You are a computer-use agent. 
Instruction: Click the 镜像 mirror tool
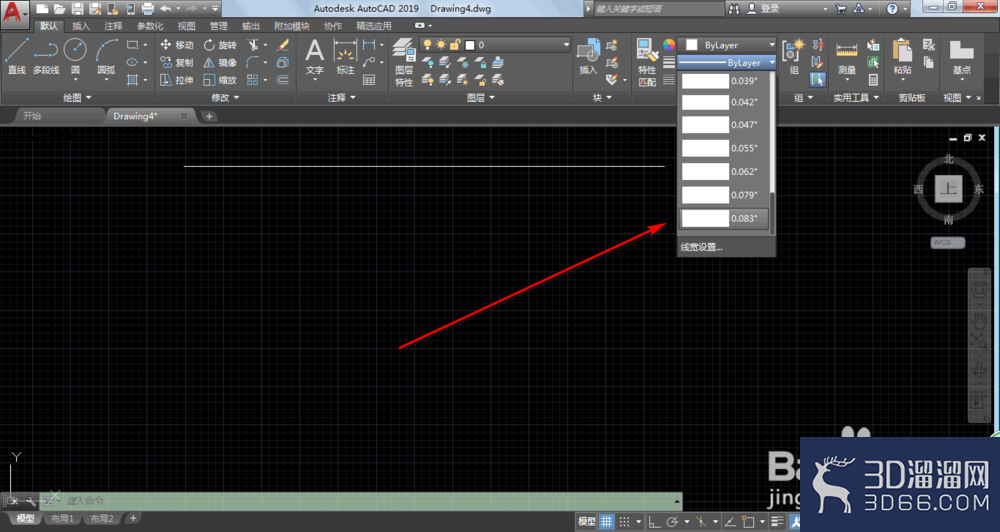point(220,63)
